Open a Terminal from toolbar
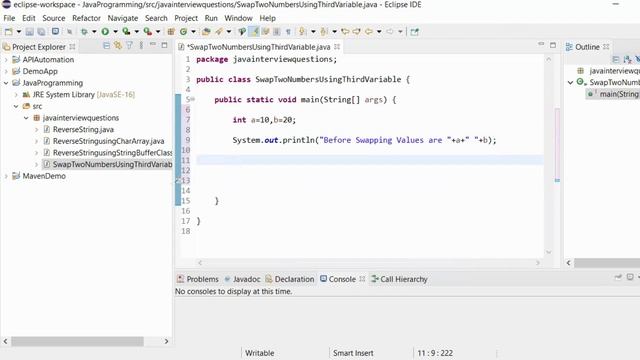The height and width of the screenshot is (360, 640). (55, 31)
